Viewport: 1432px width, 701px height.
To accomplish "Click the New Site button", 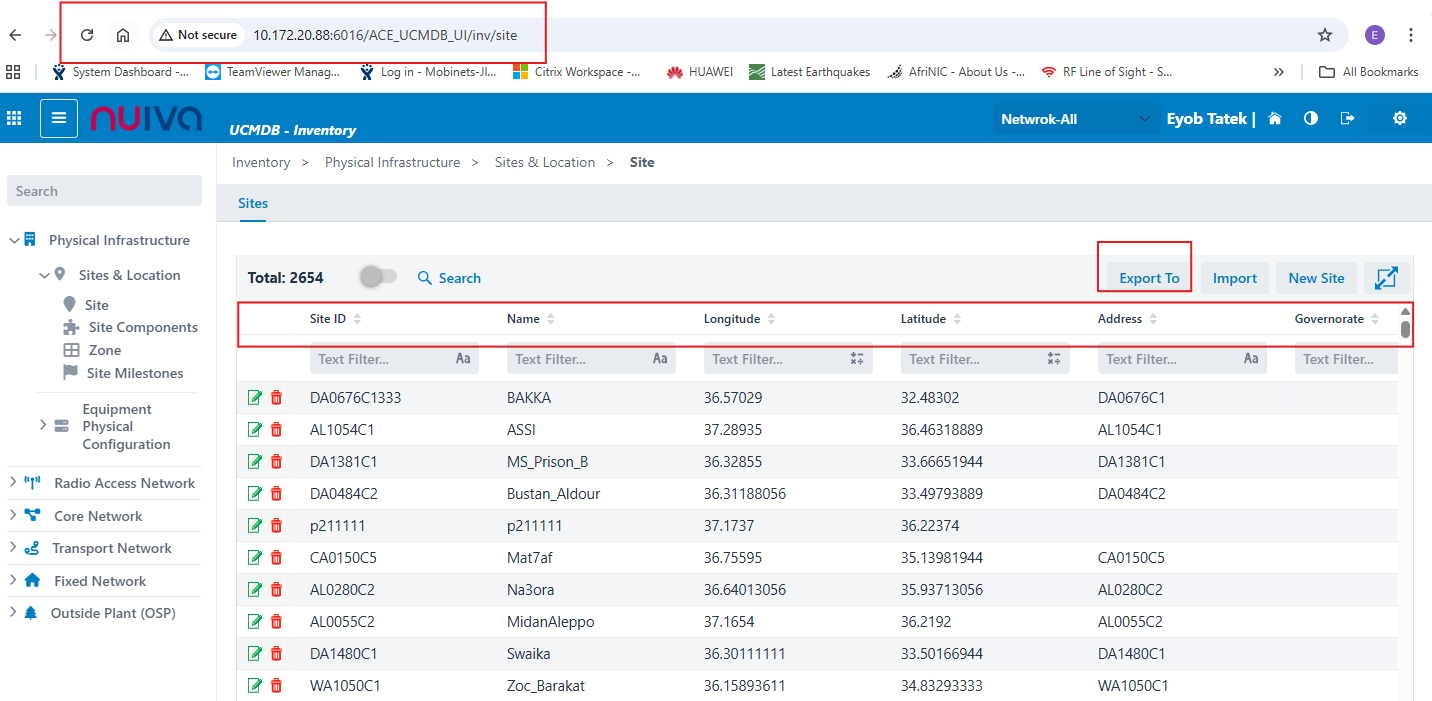I will tap(1316, 278).
